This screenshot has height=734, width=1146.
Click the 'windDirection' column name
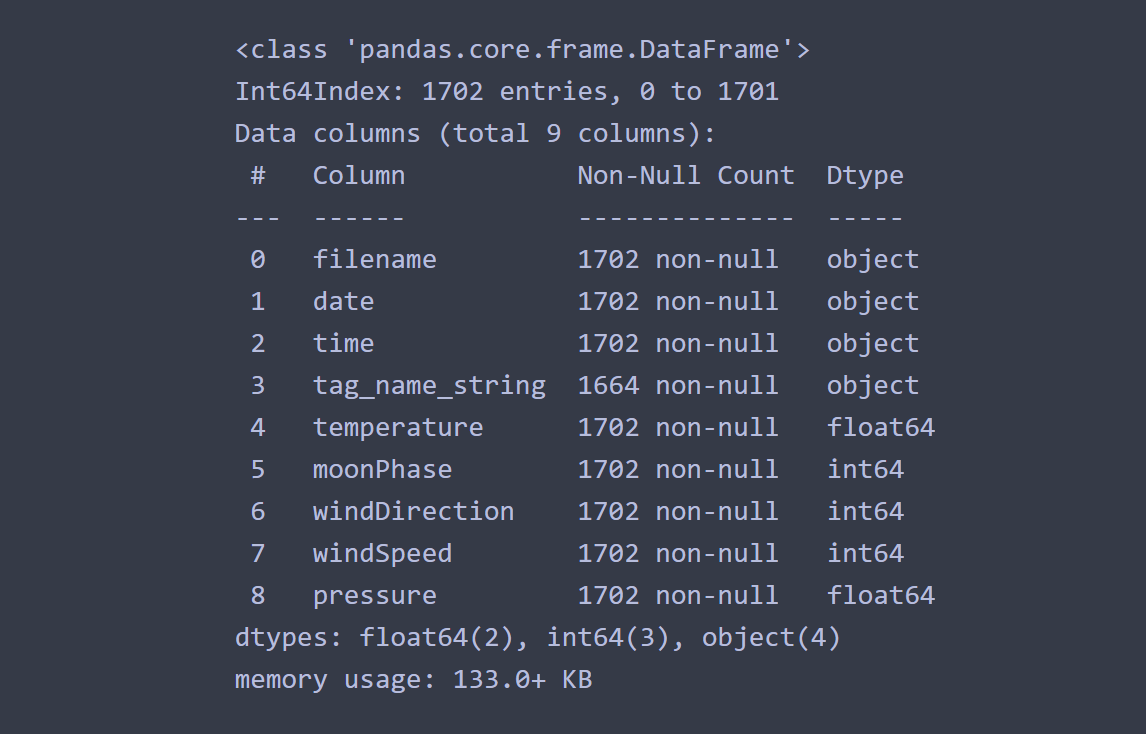[413, 512]
